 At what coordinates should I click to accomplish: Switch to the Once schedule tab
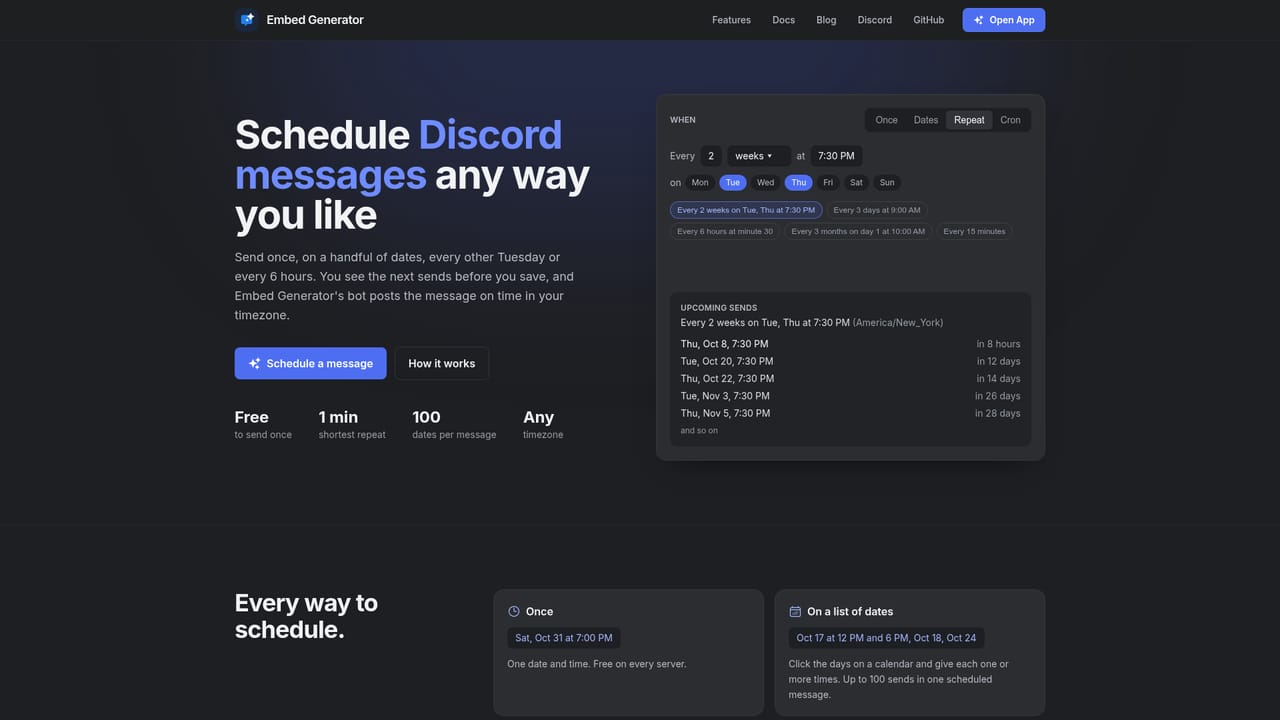pos(887,120)
